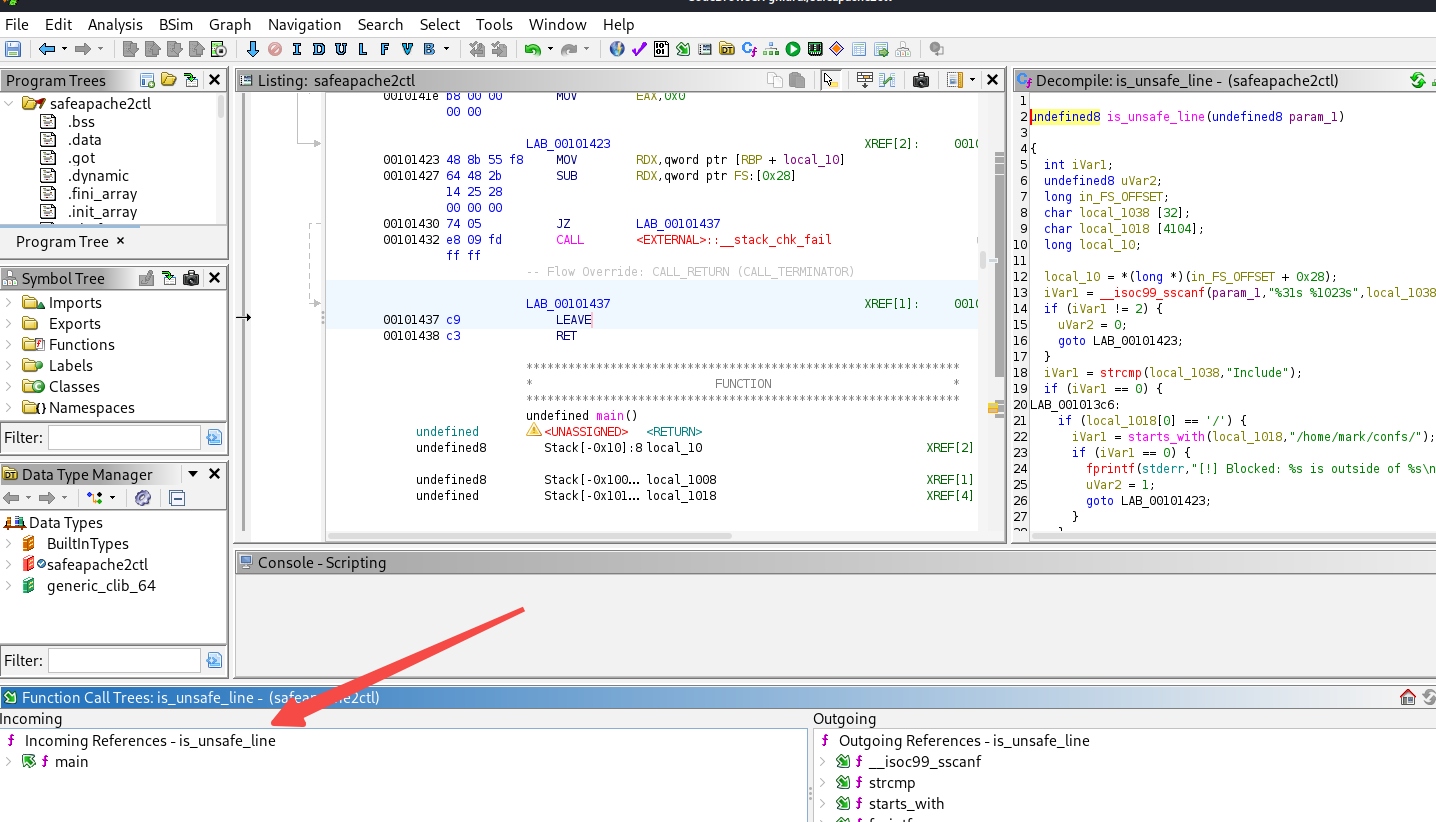Image resolution: width=1436 pixels, height=822 pixels.
Task: Select the Program Tree tab
Action: tap(62, 242)
